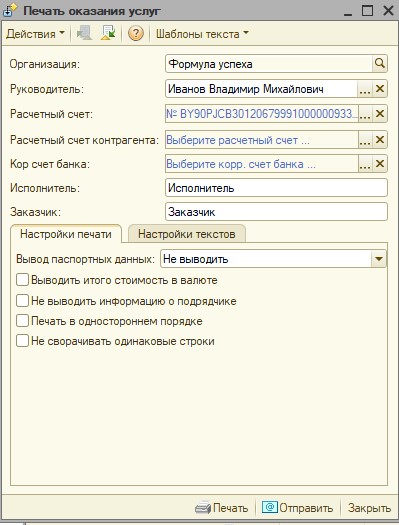The width and height of the screenshot is (399, 525).
Task: Enable Выводить итого стоимость в валюте
Action: coord(22,280)
